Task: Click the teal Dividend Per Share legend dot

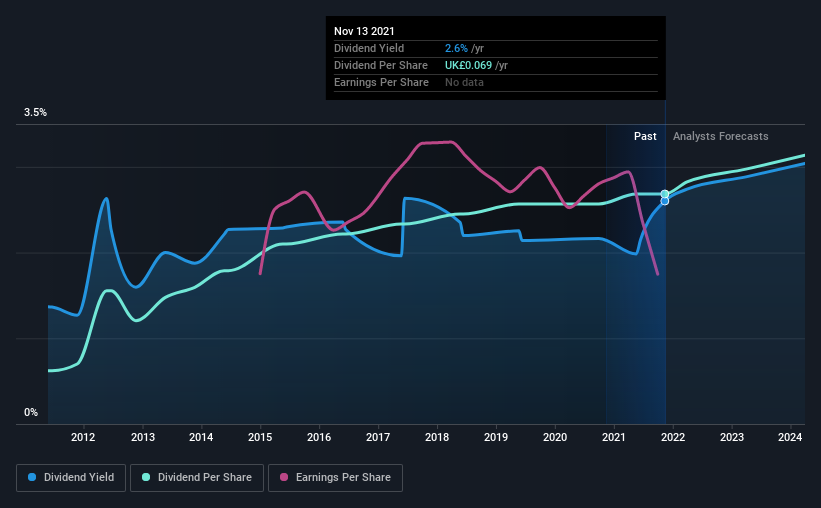Action: (x=146, y=477)
